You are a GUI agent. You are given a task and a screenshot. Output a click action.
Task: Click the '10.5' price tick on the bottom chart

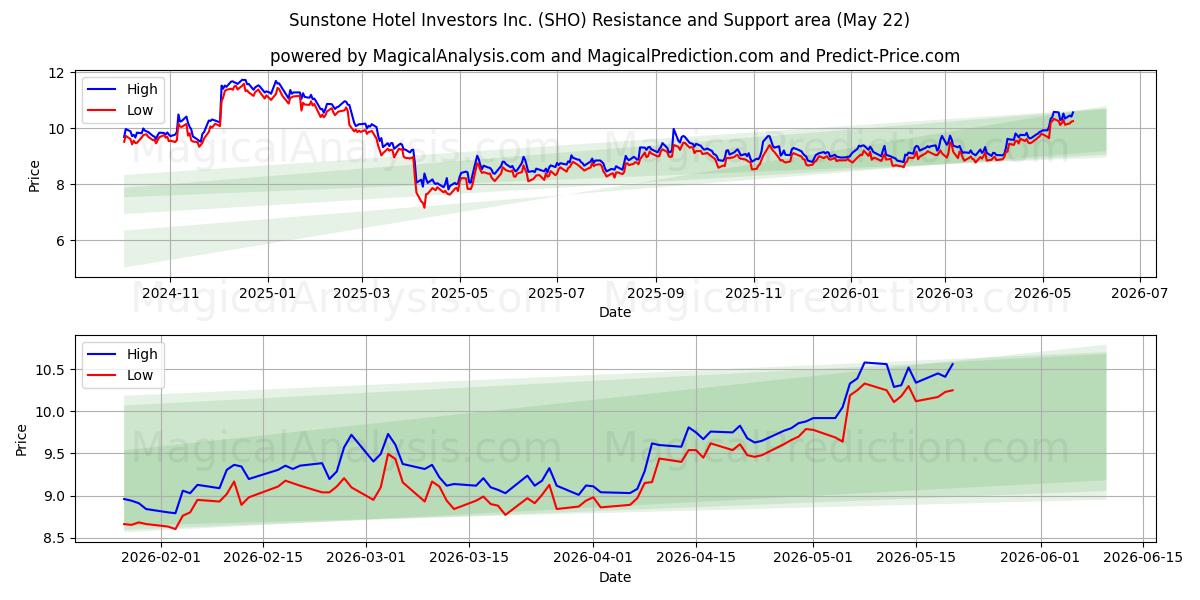coord(52,370)
